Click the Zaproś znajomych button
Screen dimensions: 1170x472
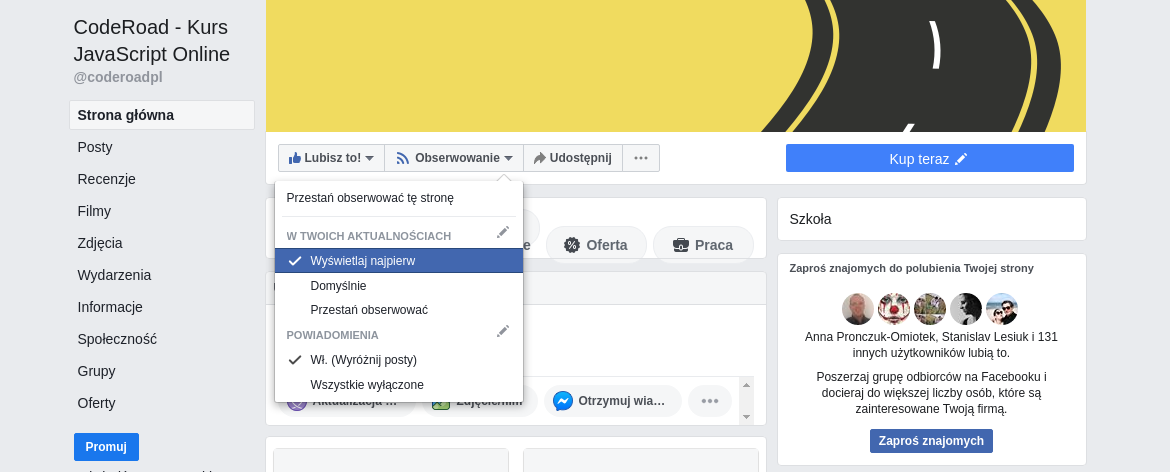pyautogui.click(x=931, y=441)
